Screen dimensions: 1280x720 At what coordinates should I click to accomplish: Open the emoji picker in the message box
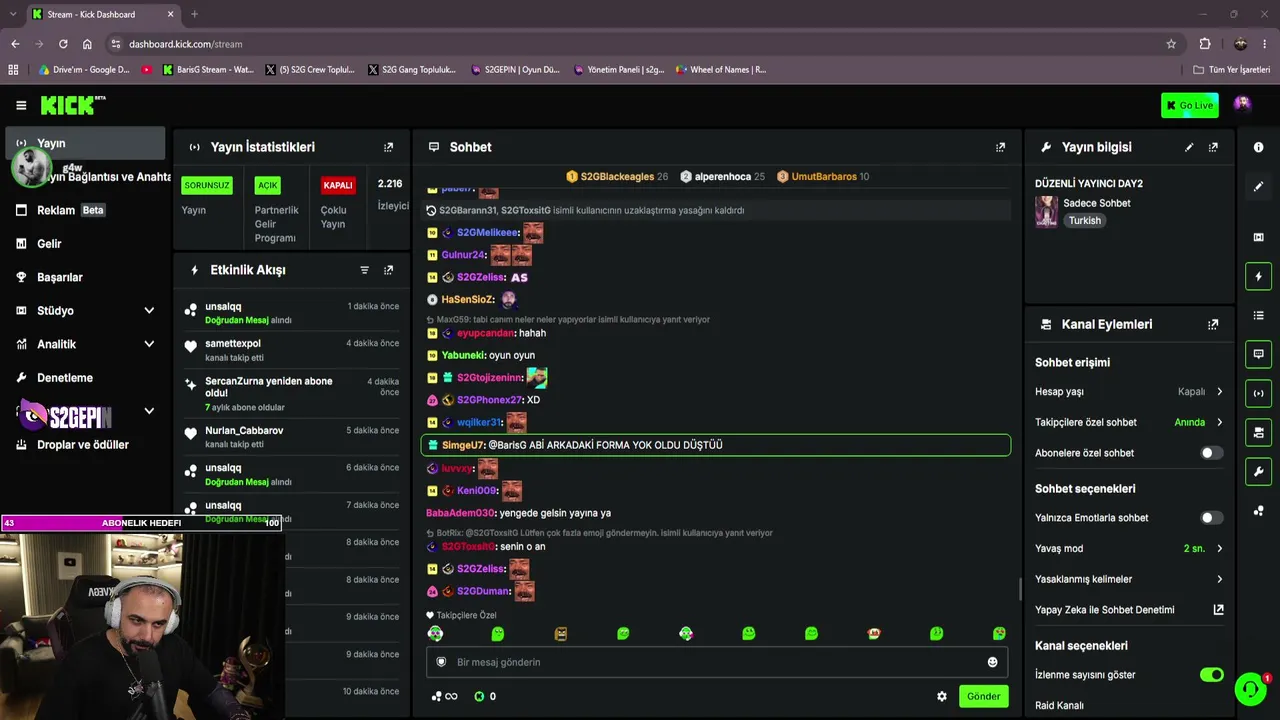tap(992, 662)
